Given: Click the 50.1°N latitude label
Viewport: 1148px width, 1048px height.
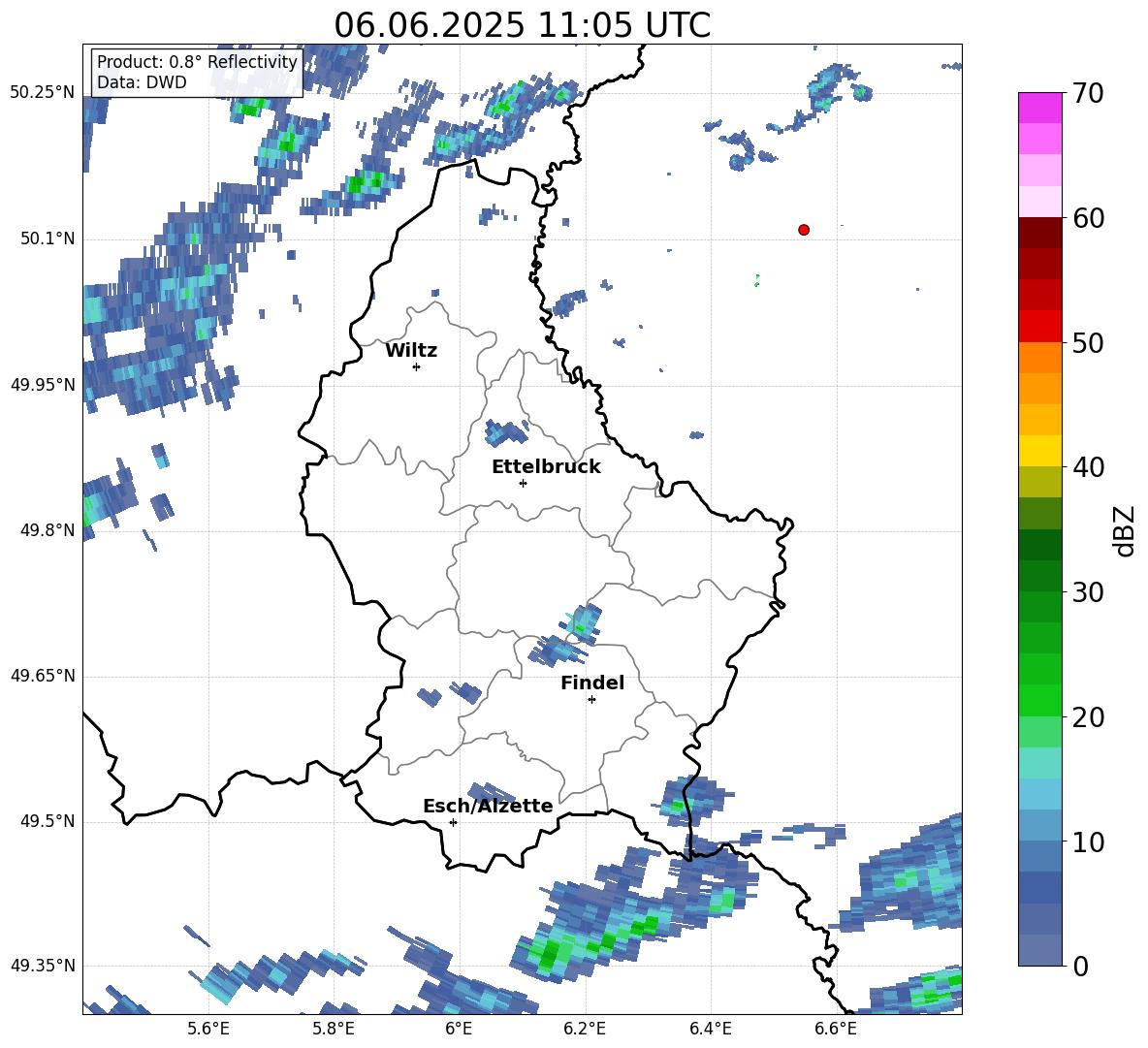Looking at the screenshot, I should point(48,238).
